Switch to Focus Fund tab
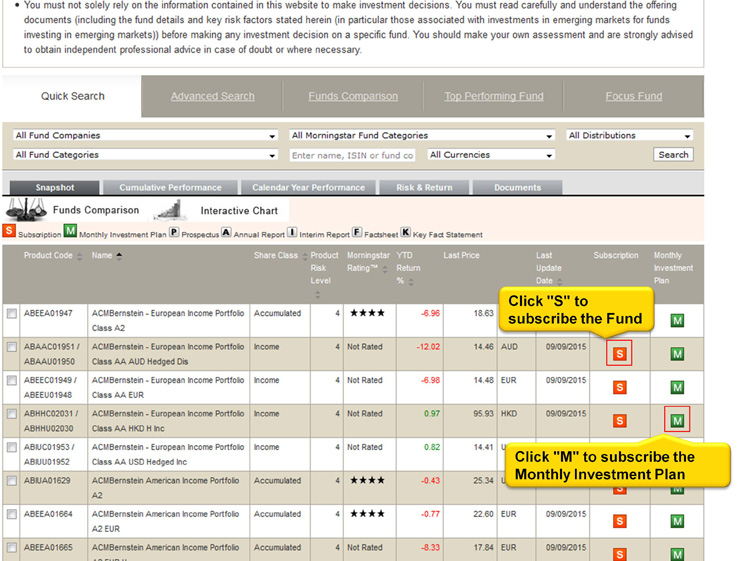The width and height of the screenshot is (748, 561). coord(634,96)
